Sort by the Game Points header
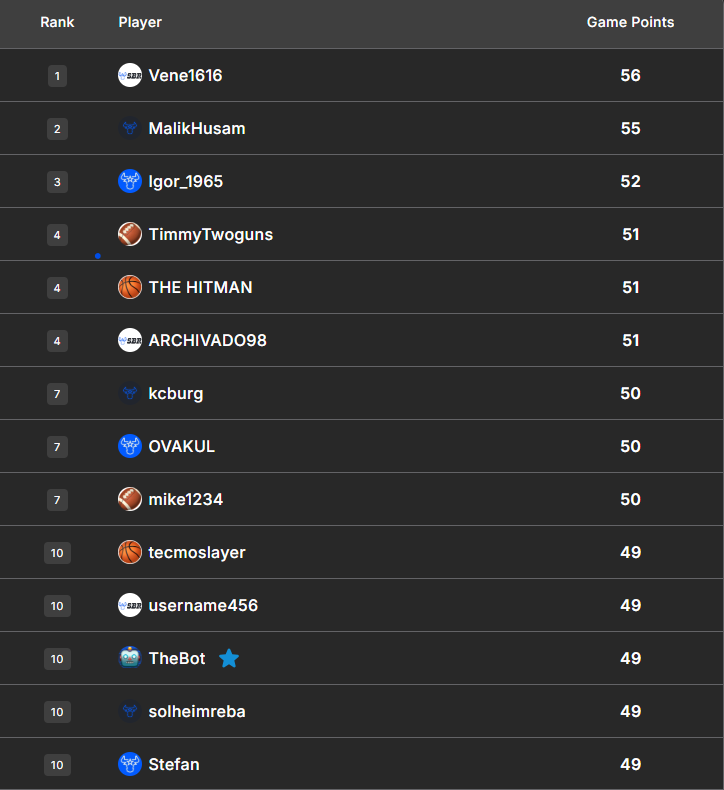 coord(630,22)
